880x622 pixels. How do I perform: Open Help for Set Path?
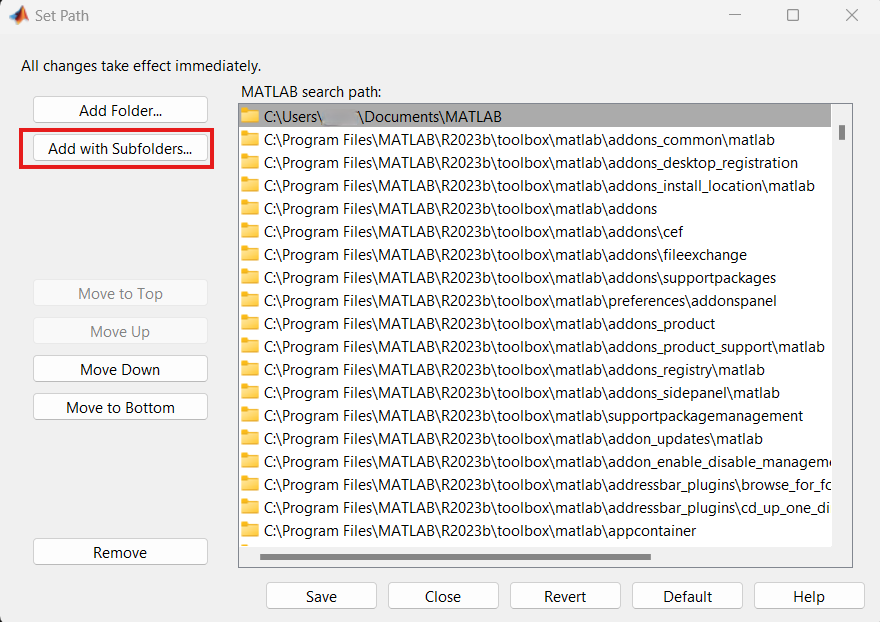point(809,596)
